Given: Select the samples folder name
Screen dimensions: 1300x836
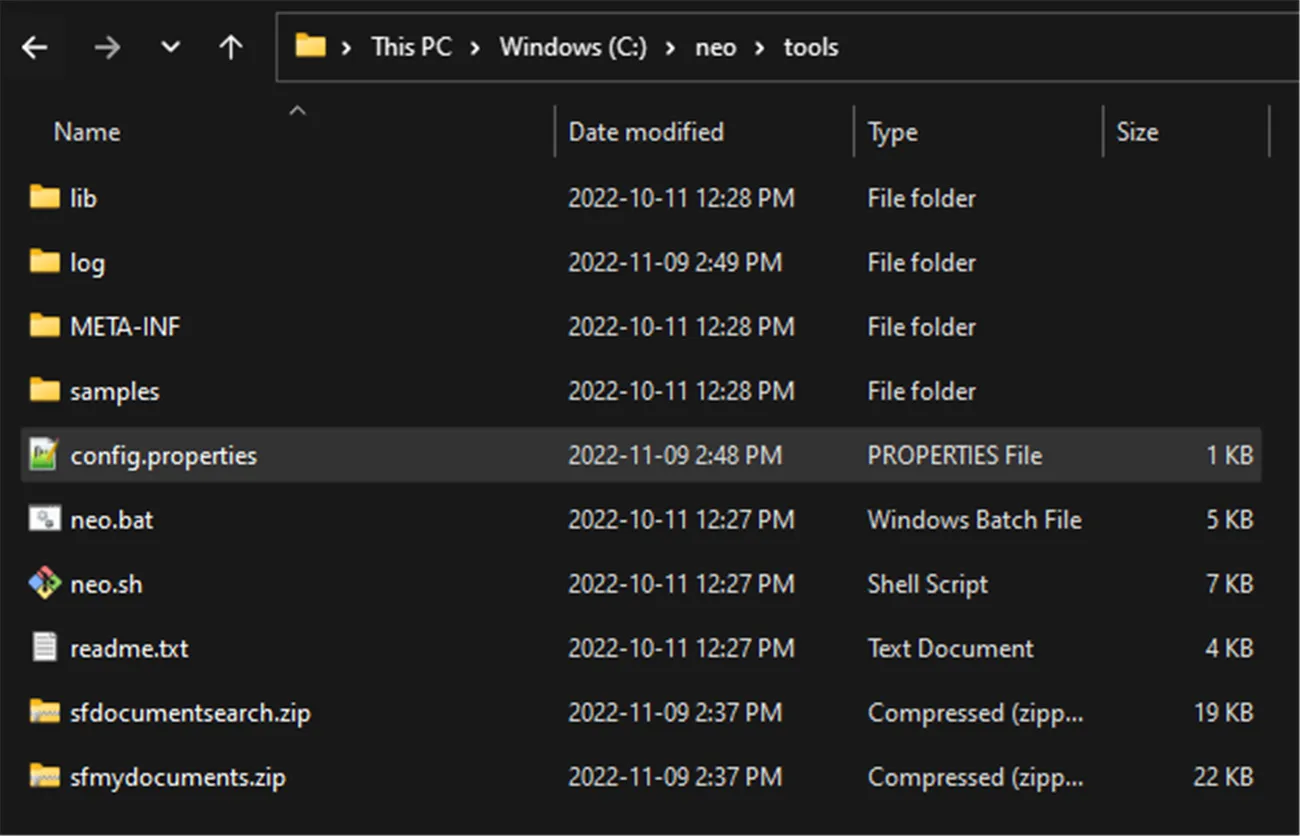Looking at the screenshot, I should tap(115, 391).
